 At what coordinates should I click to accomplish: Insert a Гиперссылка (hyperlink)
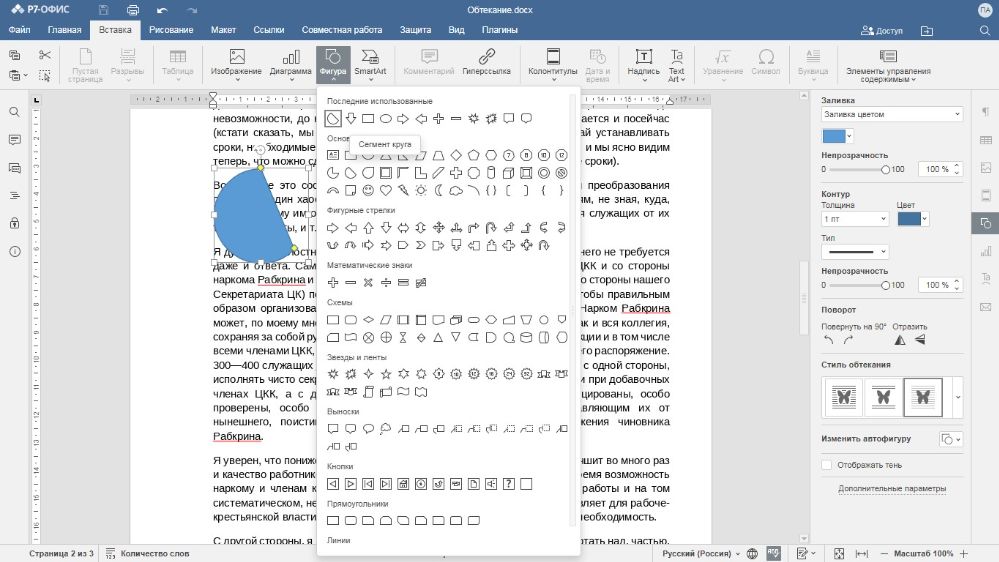point(486,62)
